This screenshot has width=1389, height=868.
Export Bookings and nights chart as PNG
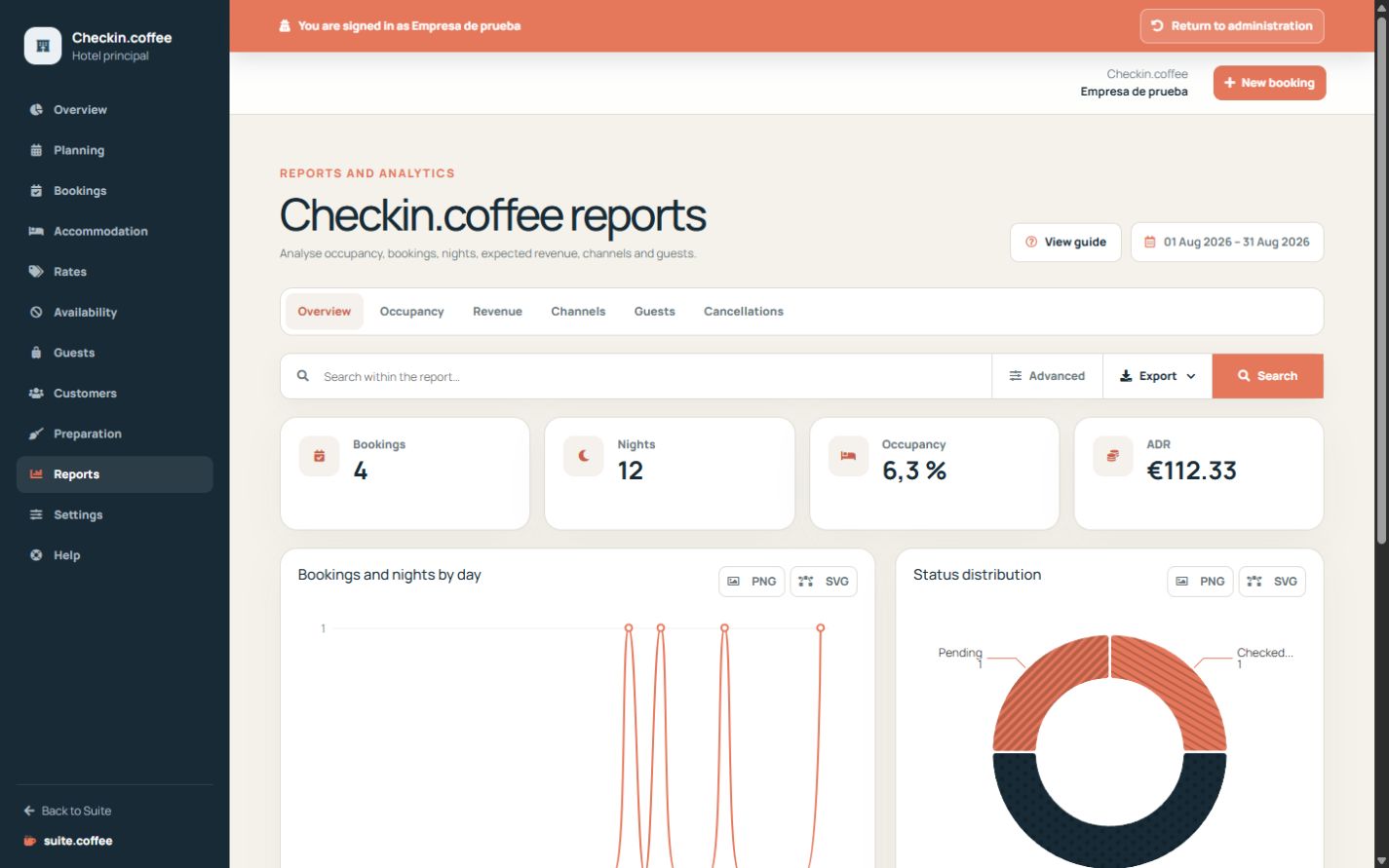[x=752, y=582]
